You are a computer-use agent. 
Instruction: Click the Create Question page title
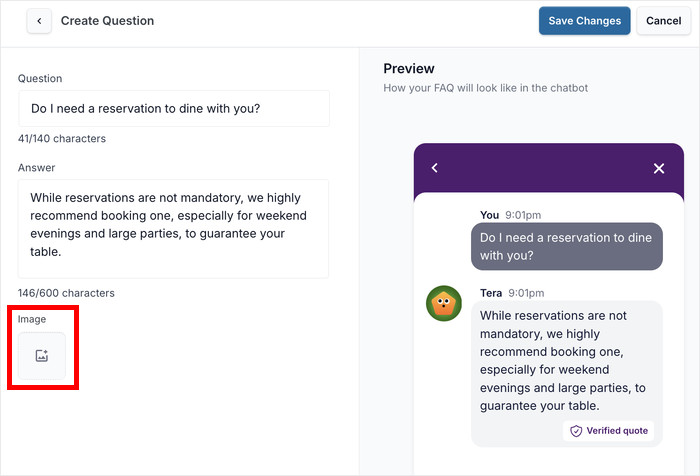click(107, 21)
